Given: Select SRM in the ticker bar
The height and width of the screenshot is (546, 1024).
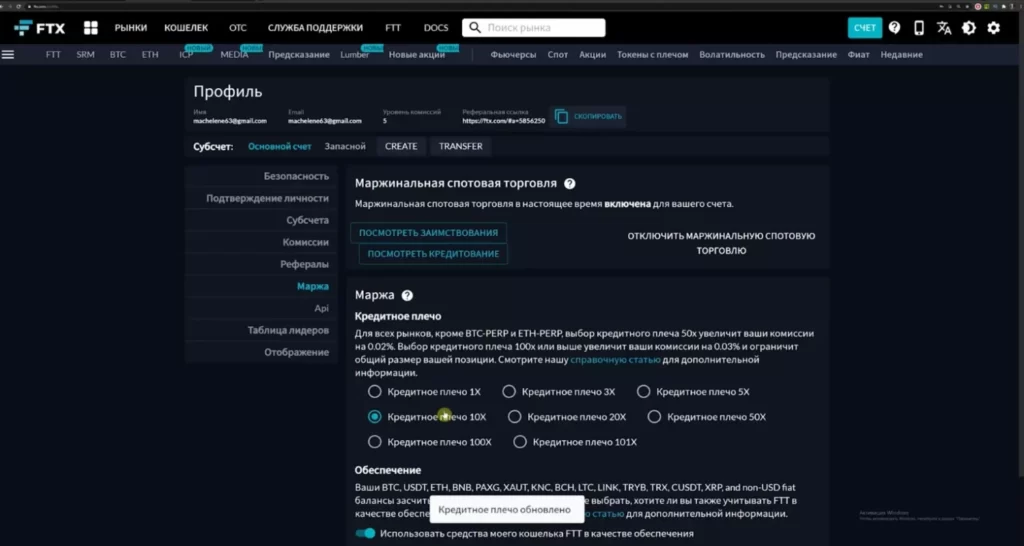Looking at the screenshot, I should click(86, 55).
